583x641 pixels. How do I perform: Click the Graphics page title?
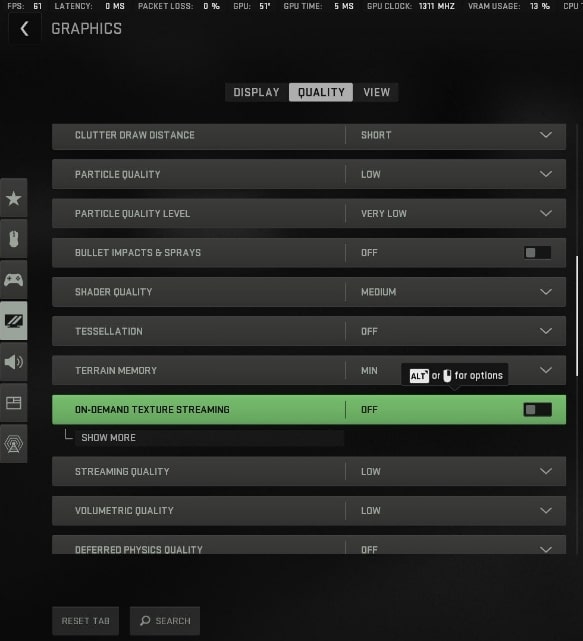point(86,29)
